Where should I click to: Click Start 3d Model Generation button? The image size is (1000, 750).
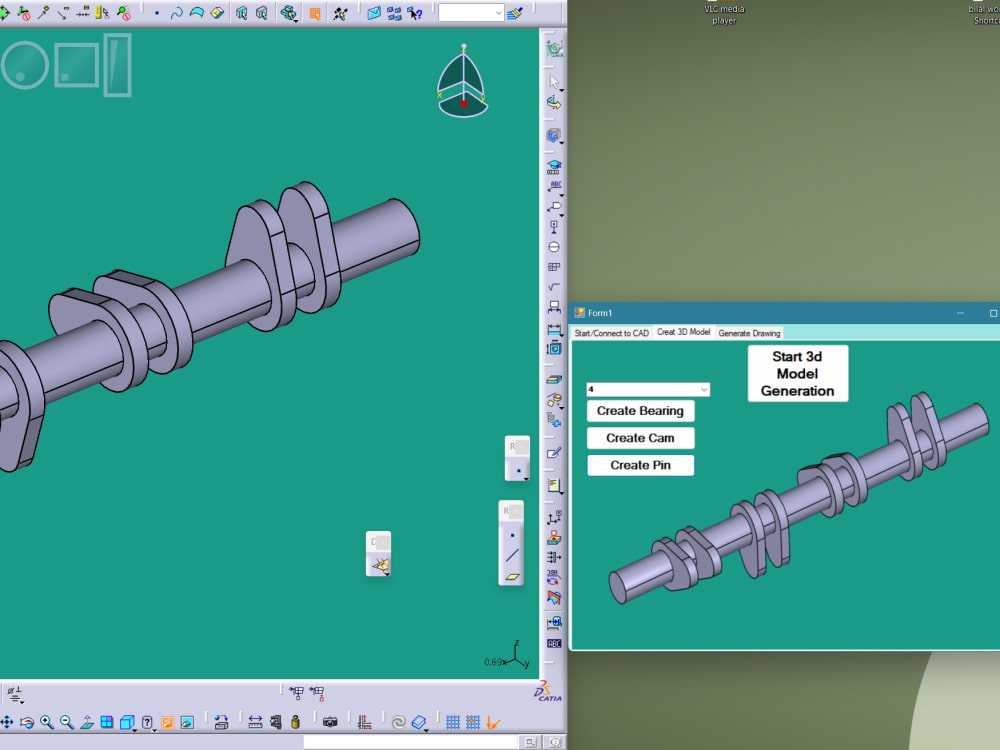point(798,374)
